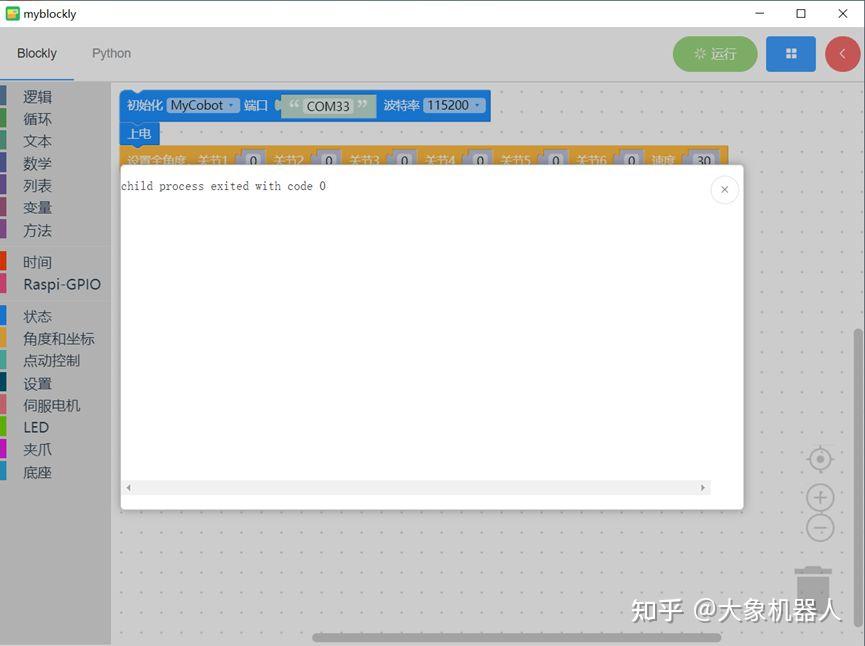Switch to the Python tab

pos(111,53)
